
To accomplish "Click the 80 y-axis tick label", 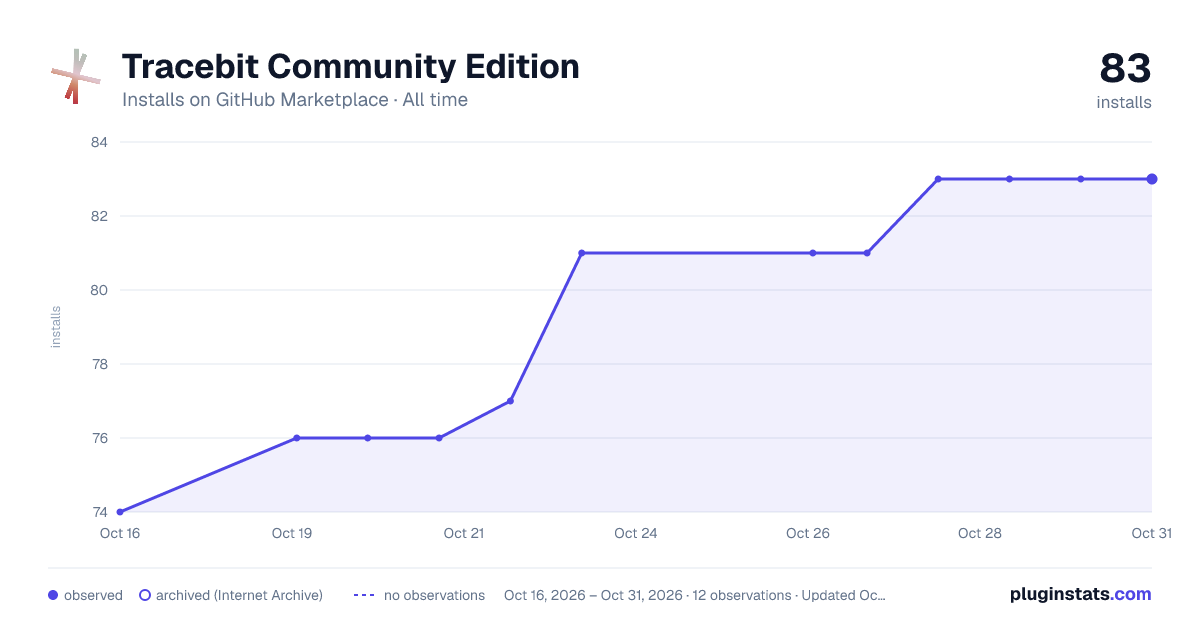I will point(99,290).
